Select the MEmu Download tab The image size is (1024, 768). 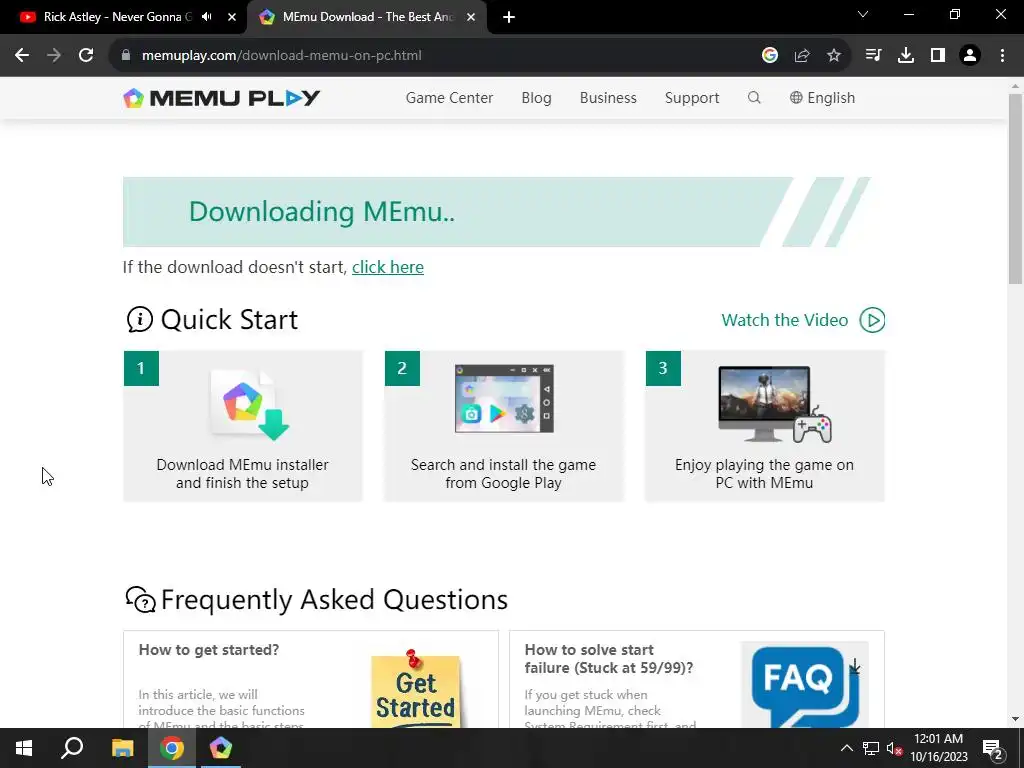[x=368, y=17]
